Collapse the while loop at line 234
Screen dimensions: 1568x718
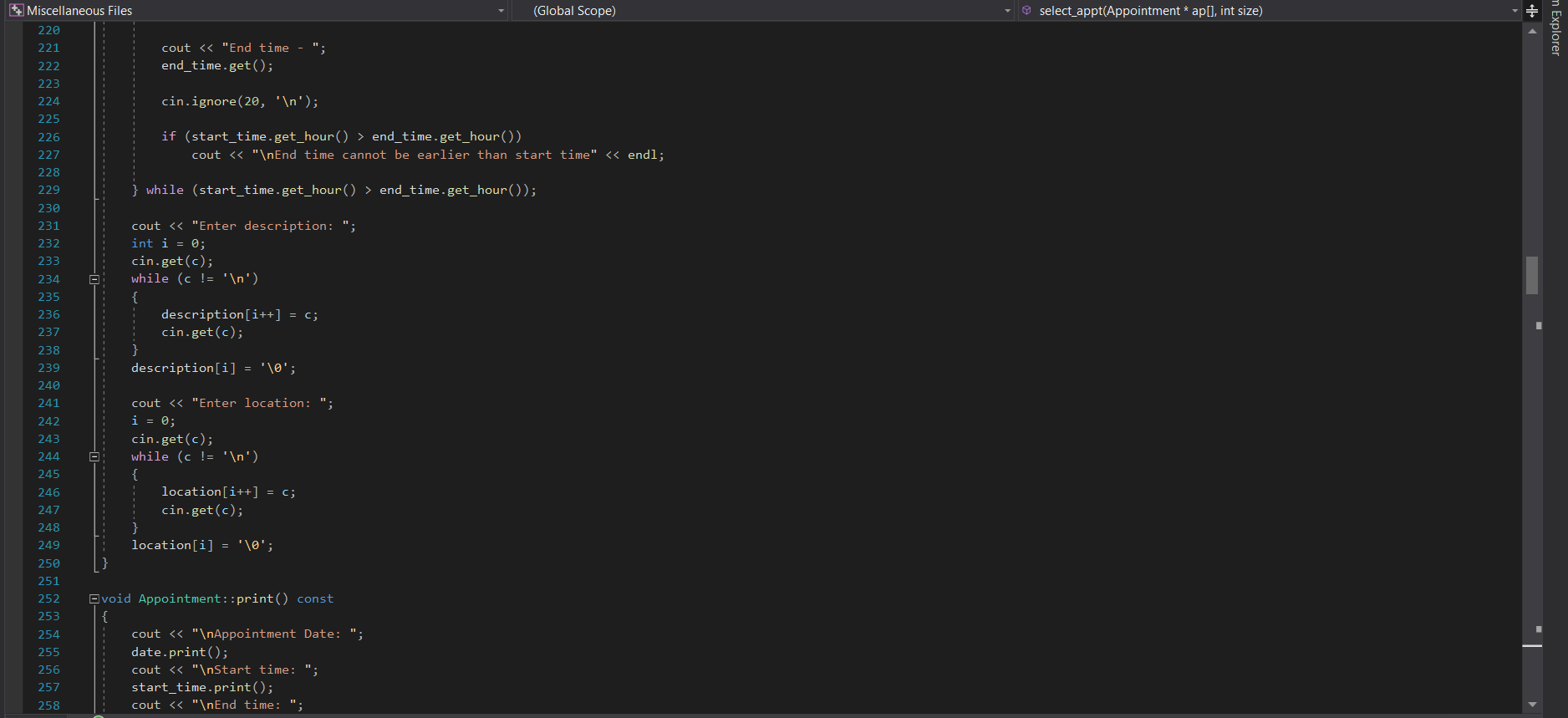click(x=94, y=279)
